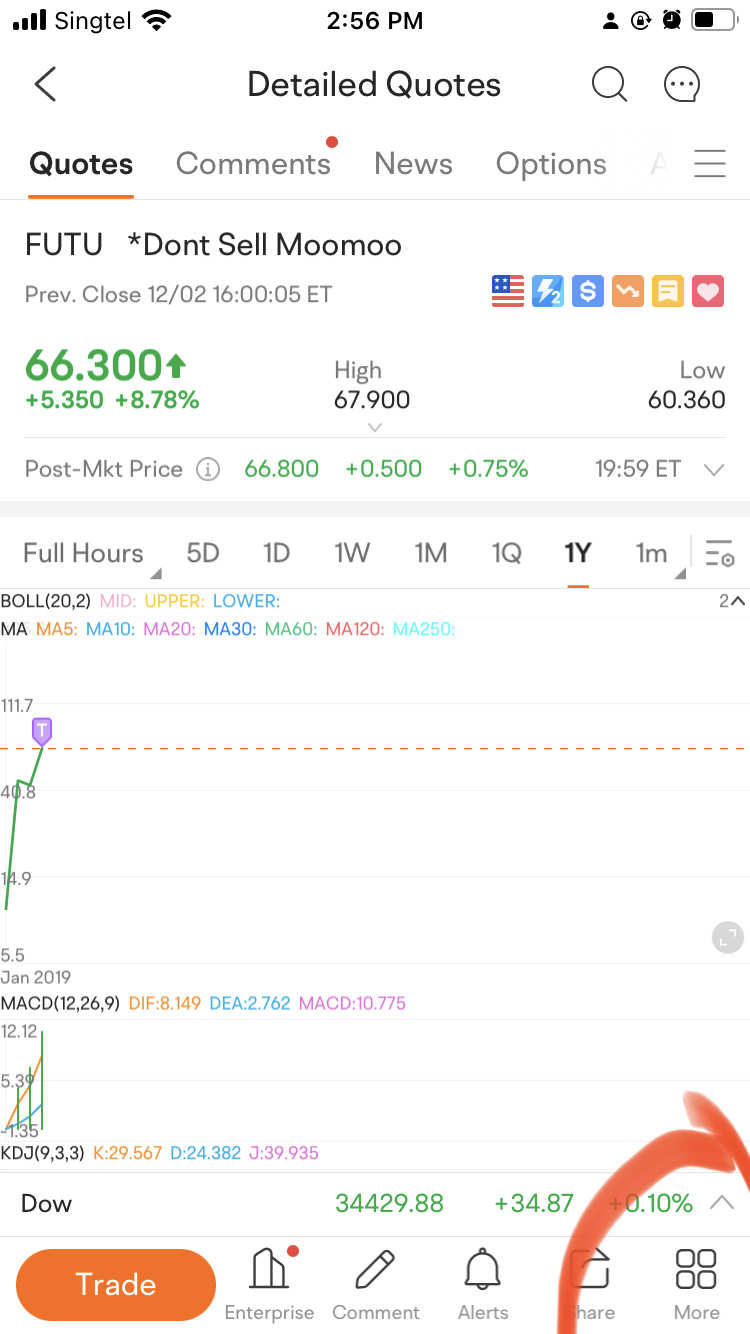Tap the blue lightning Level 2 icon
Viewport: 750px width, 1334px height.
coord(548,291)
